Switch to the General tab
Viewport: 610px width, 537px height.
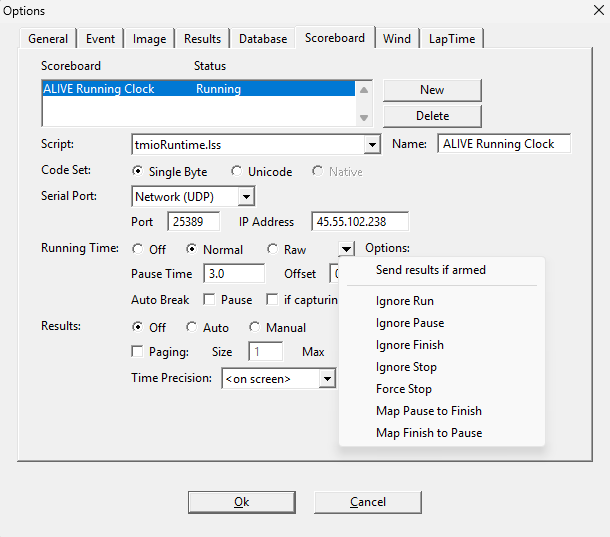tap(48, 39)
